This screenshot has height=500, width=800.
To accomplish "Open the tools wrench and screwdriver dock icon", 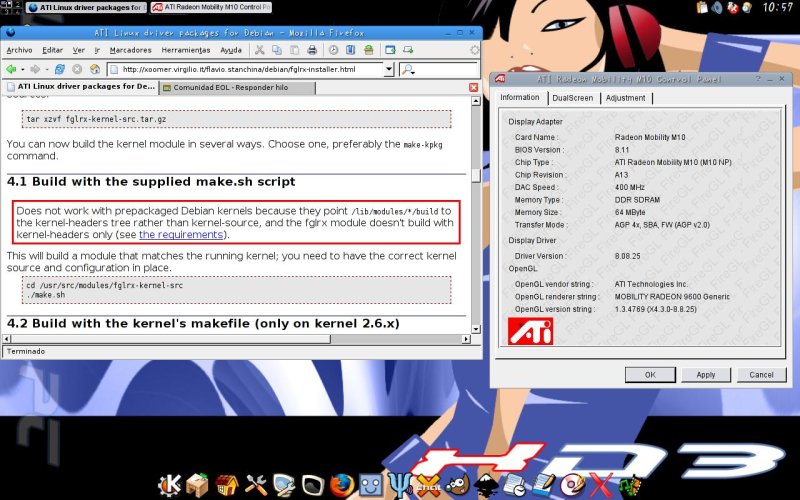I will pos(256,485).
